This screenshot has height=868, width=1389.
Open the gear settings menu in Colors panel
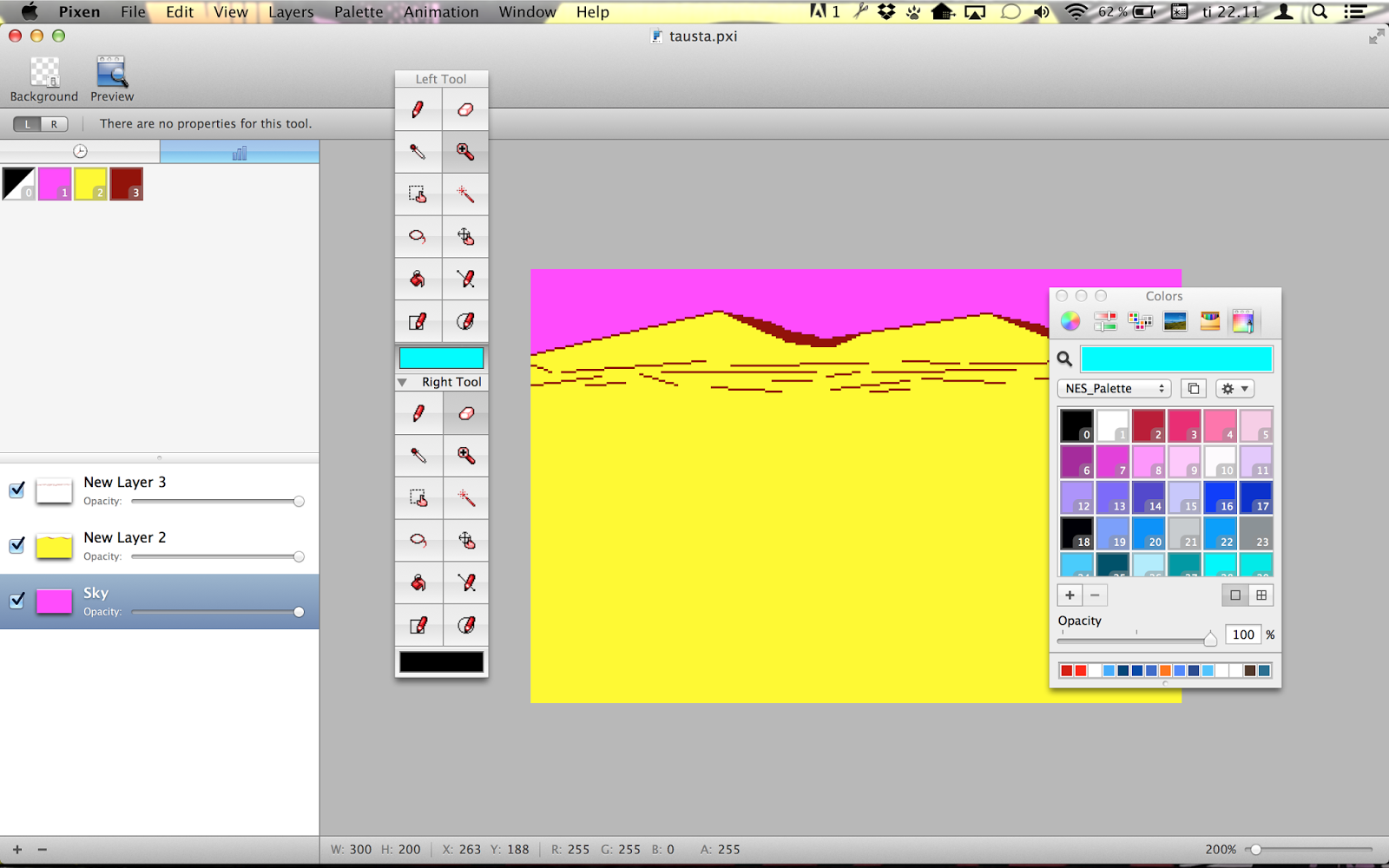click(x=1234, y=388)
